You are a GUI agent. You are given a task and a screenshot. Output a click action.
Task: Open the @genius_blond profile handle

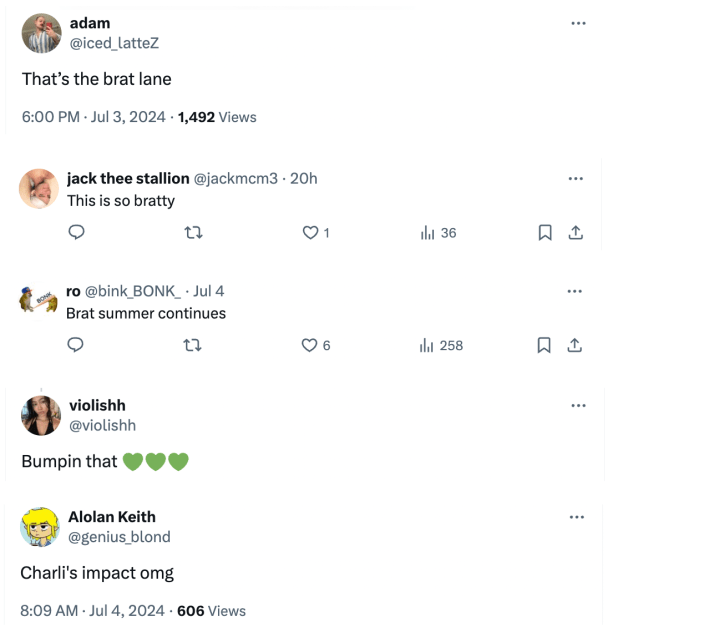coord(119,537)
